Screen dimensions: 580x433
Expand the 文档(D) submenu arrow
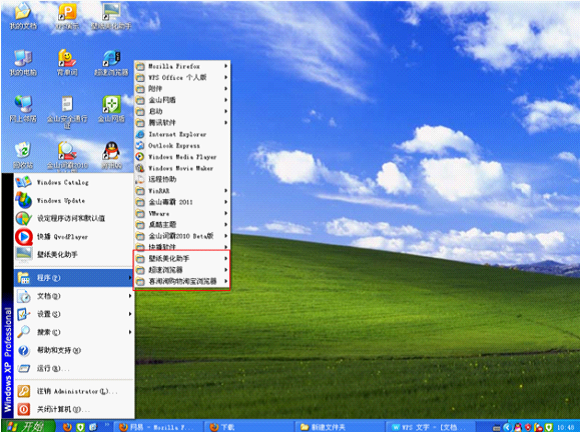pyautogui.click(x=130, y=296)
